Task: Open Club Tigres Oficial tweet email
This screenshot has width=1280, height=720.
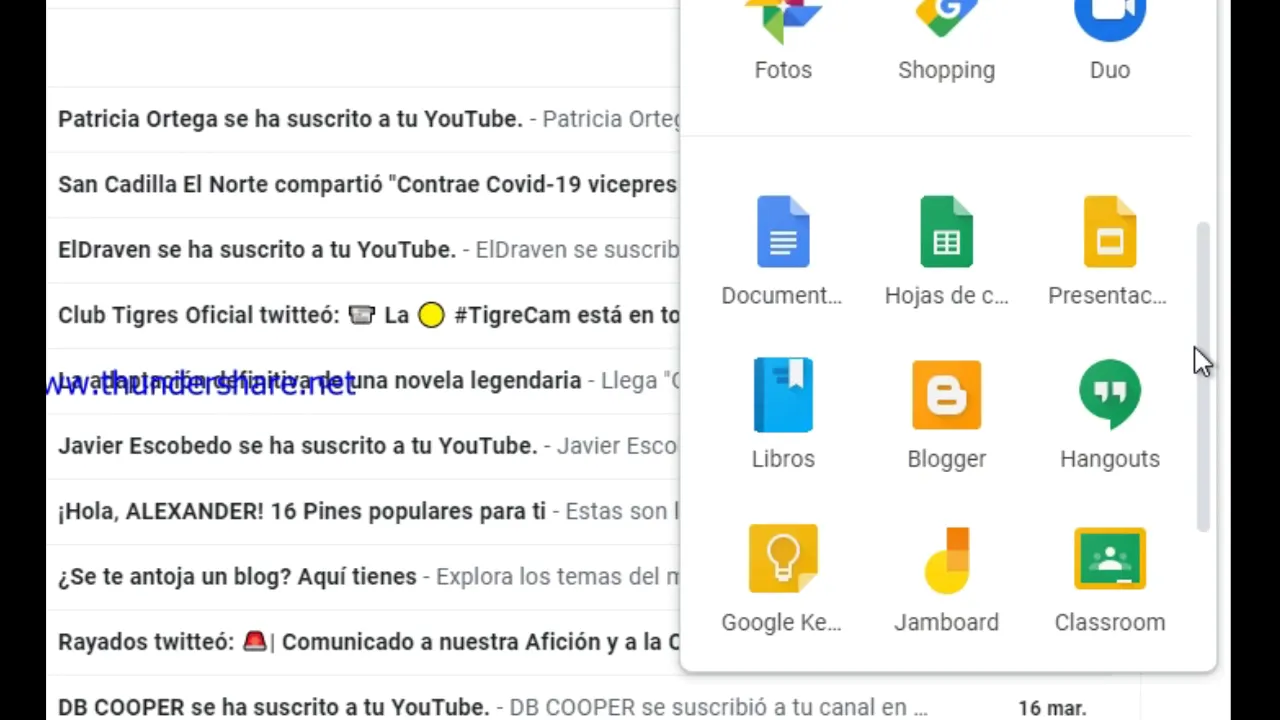Action: tap(363, 315)
